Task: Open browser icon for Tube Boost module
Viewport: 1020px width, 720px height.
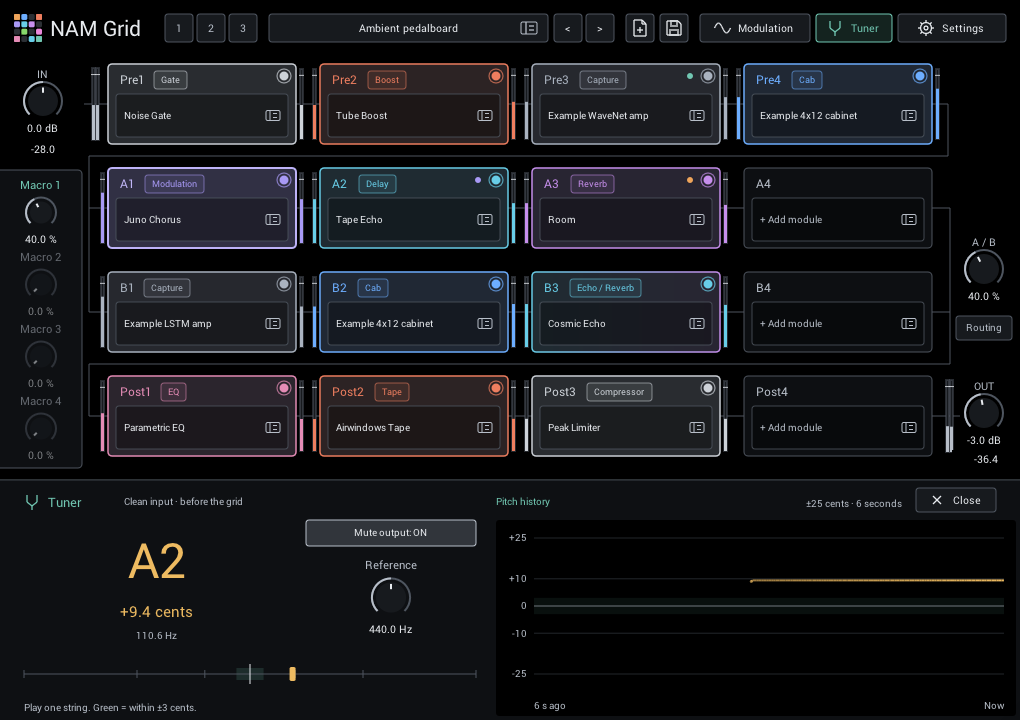Action: [485, 116]
